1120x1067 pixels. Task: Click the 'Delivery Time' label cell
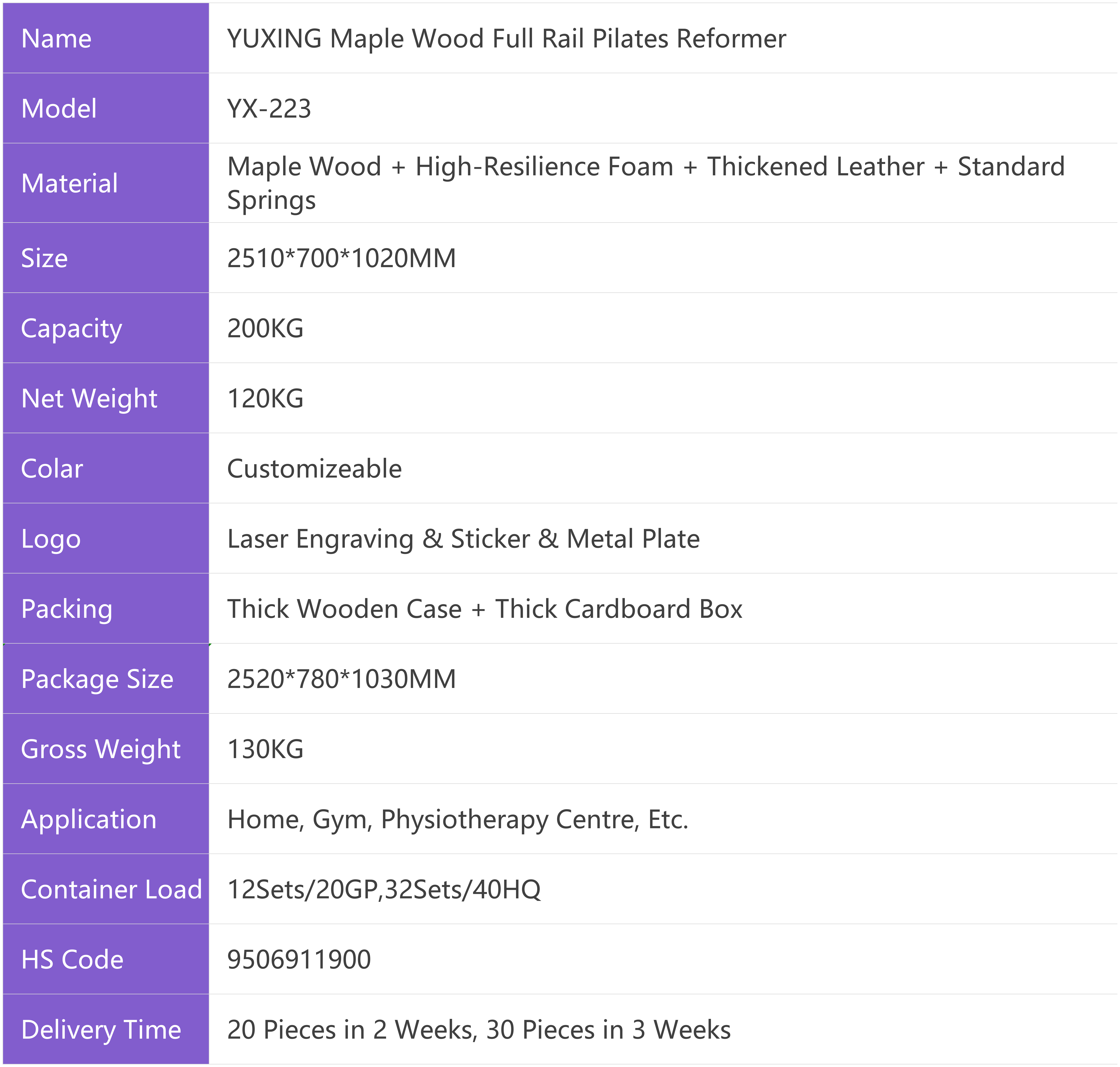point(106,1029)
